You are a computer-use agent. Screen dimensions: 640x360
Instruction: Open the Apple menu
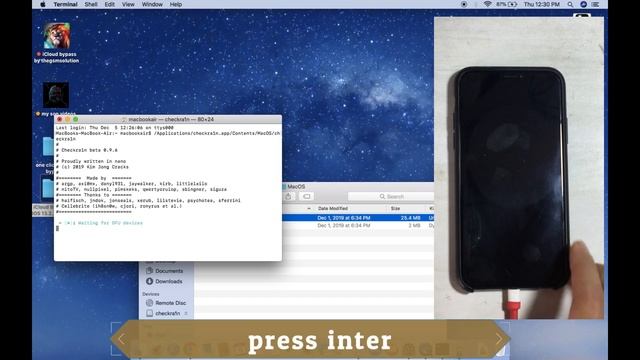[x=43, y=4]
